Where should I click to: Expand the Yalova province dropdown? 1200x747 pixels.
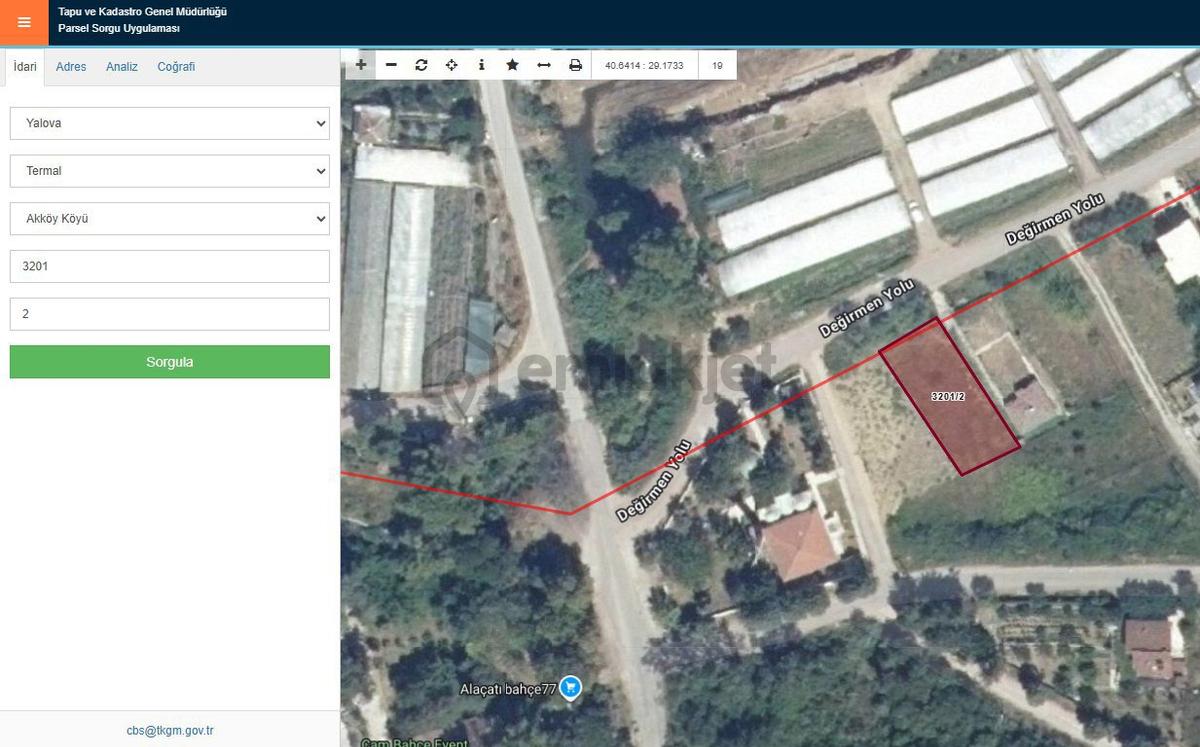click(170, 123)
